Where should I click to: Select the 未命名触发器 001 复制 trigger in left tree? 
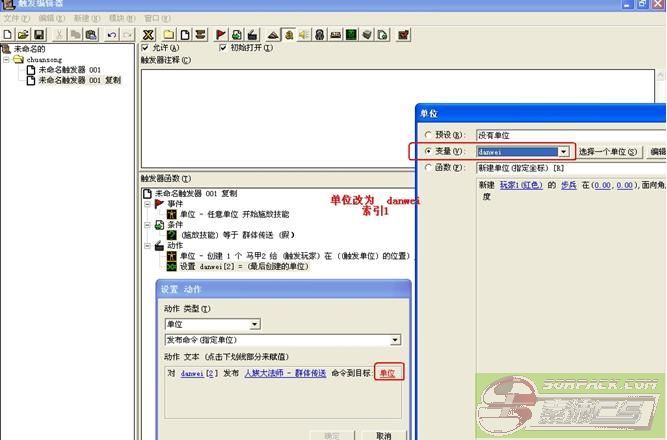[x=79, y=80]
